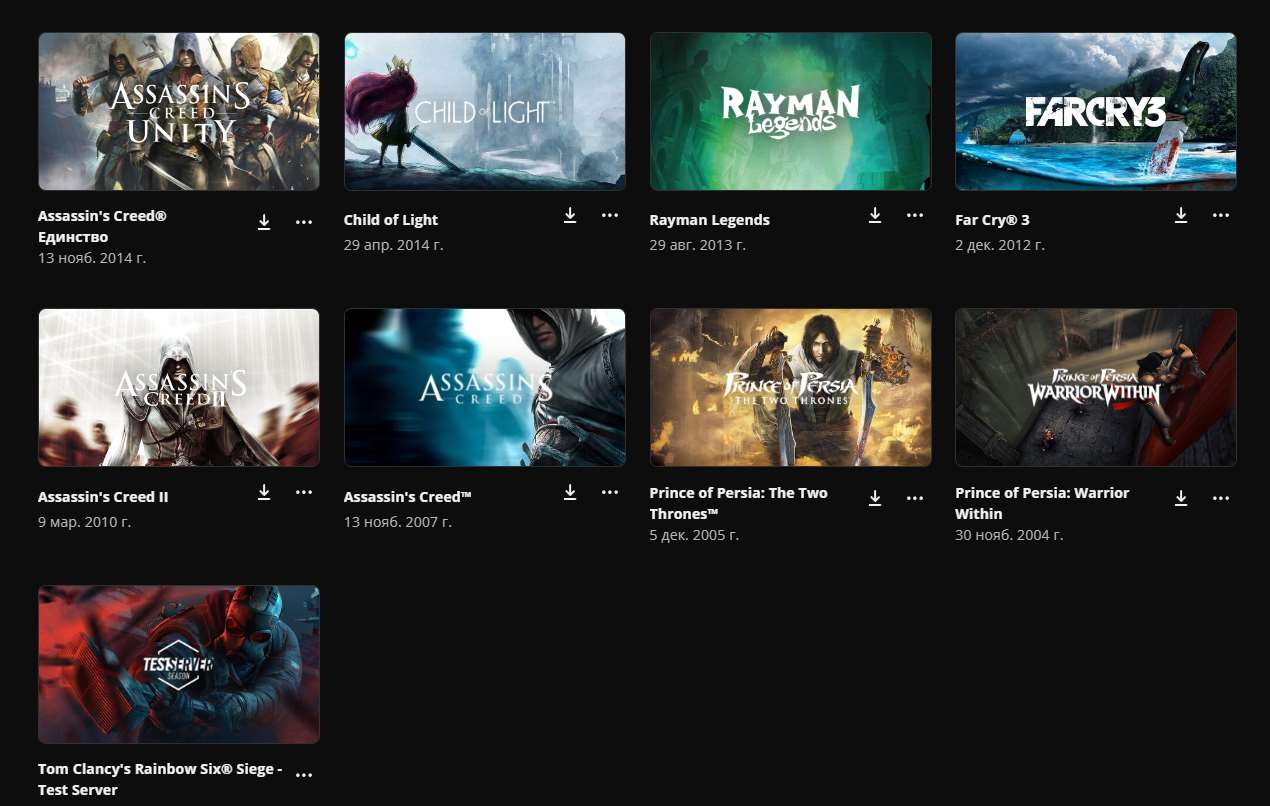The height and width of the screenshot is (806, 1270).
Task: Download Assassin's Creed® Единство
Action: coord(264,222)
